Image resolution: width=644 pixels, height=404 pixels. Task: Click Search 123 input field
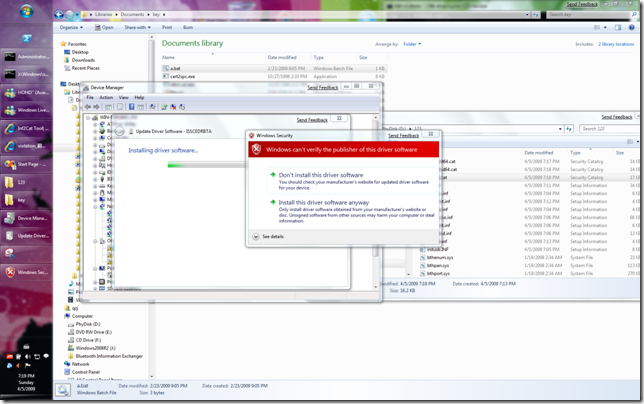click(x=610, y=129)
